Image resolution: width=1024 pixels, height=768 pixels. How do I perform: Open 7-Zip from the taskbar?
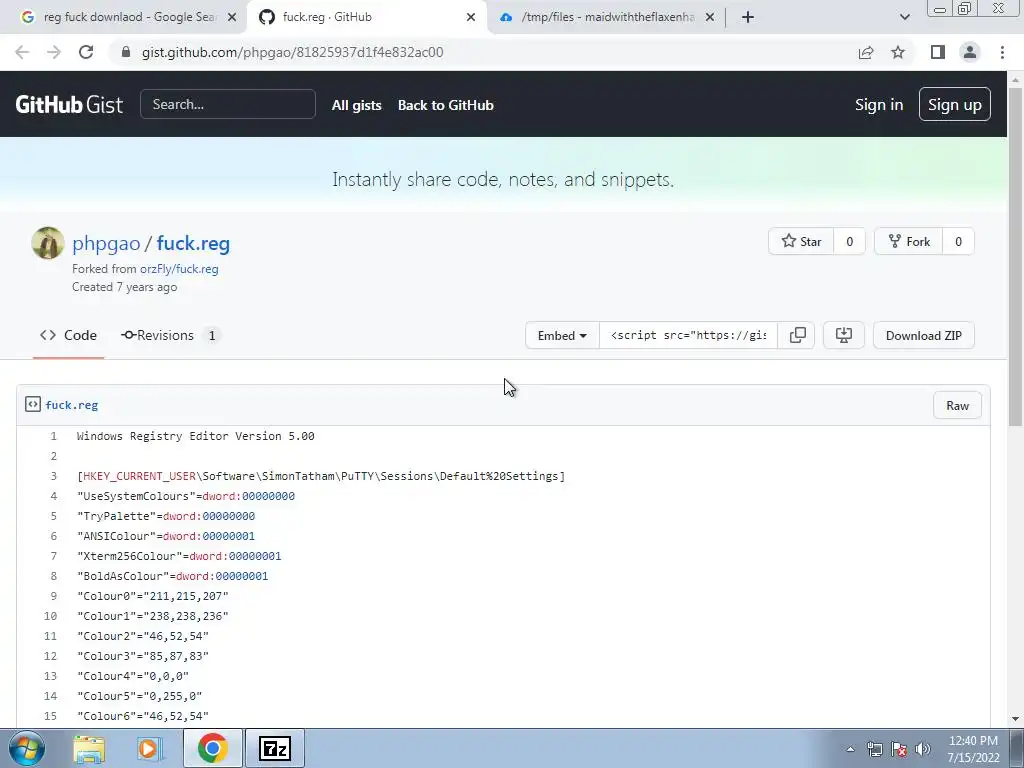click(x=275, y=748)
